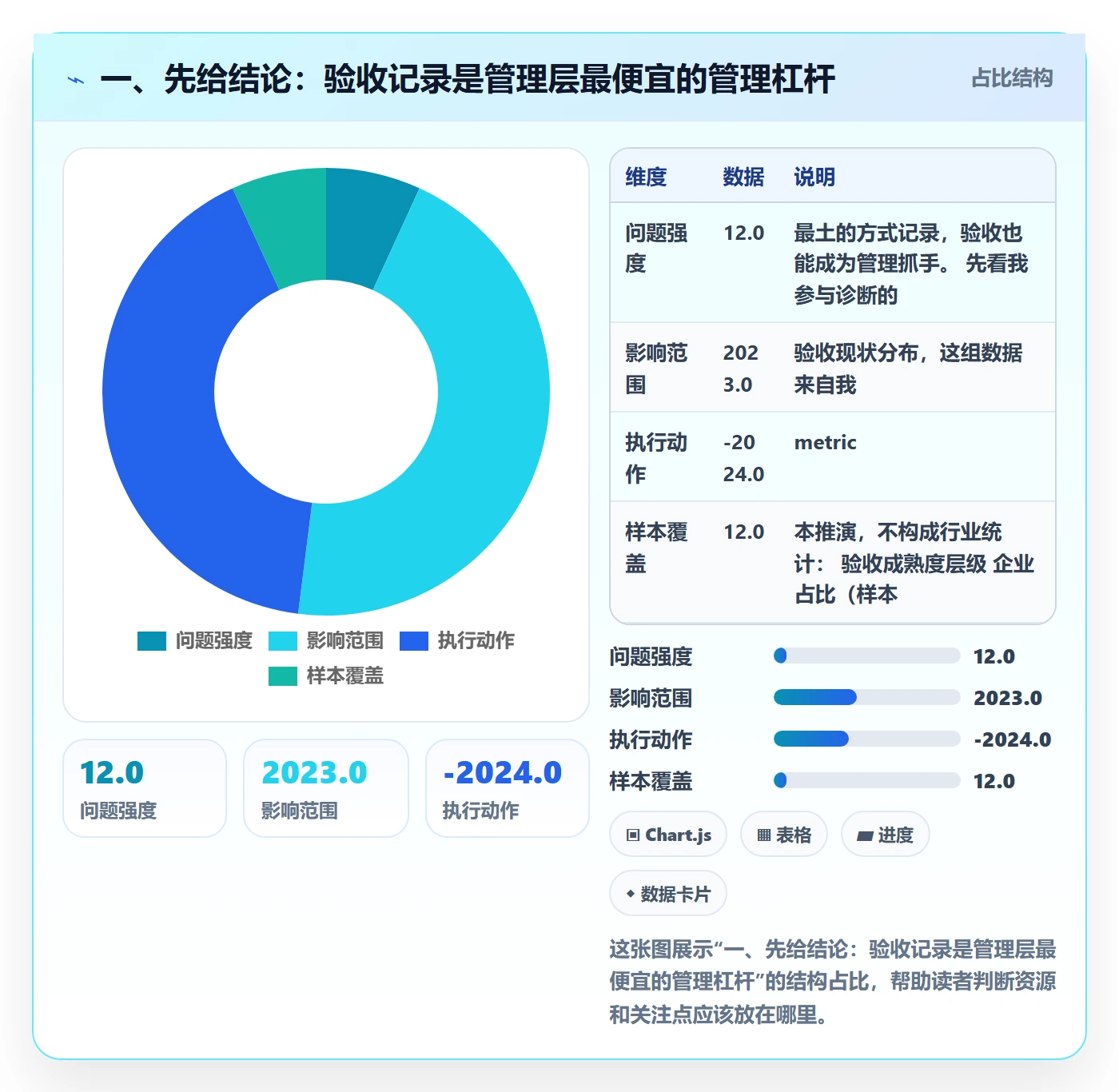1119x1092 pixels.
Task: Click the chart caption paragraph 这张图展示
Action: click(833, 982)
